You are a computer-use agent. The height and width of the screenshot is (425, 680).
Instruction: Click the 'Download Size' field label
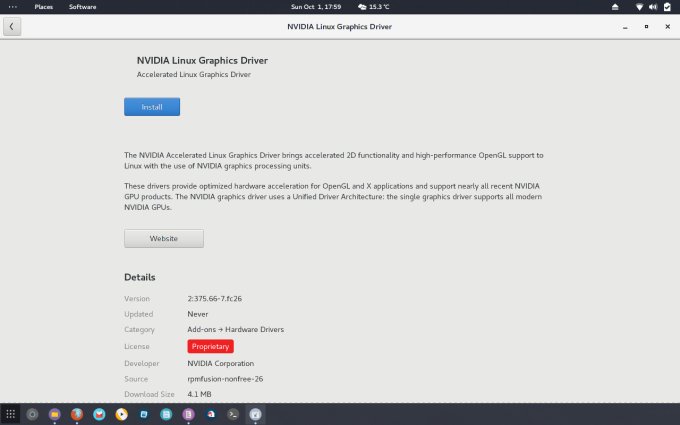[149, 394]
